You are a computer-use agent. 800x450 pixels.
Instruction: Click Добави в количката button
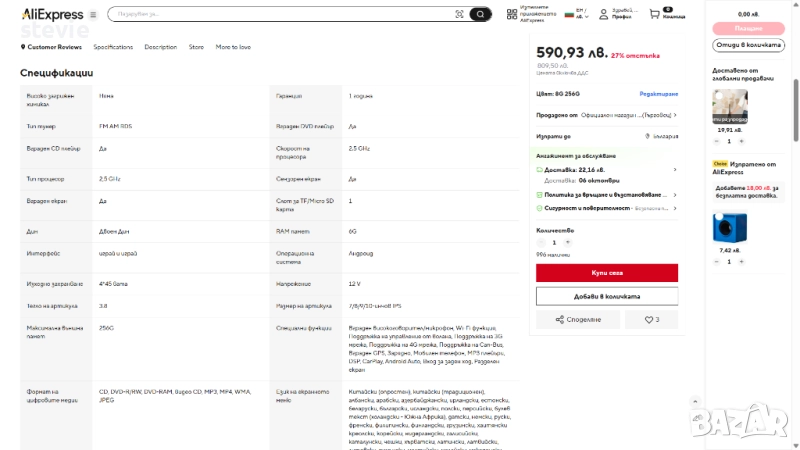click(607, 296)
